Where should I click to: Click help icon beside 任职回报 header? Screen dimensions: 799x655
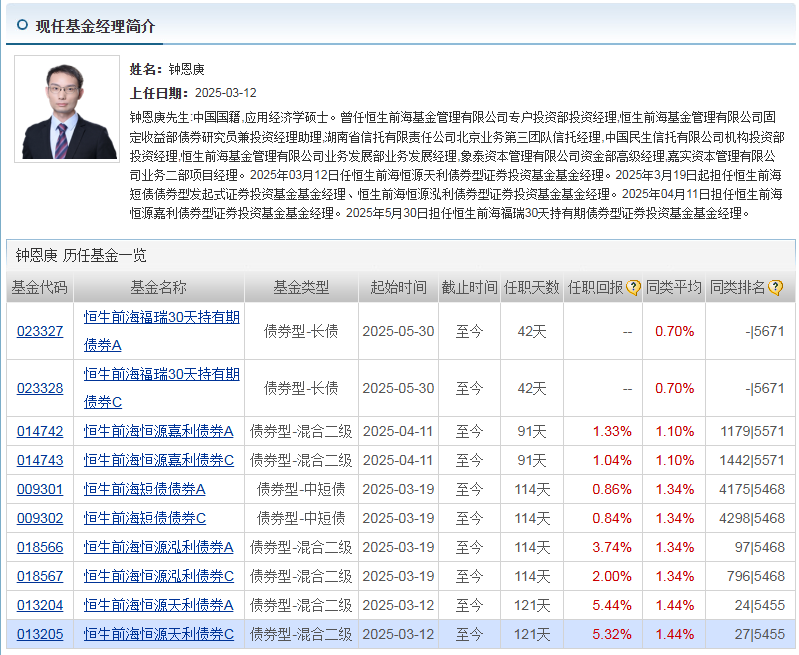click(x=633, y=287)
